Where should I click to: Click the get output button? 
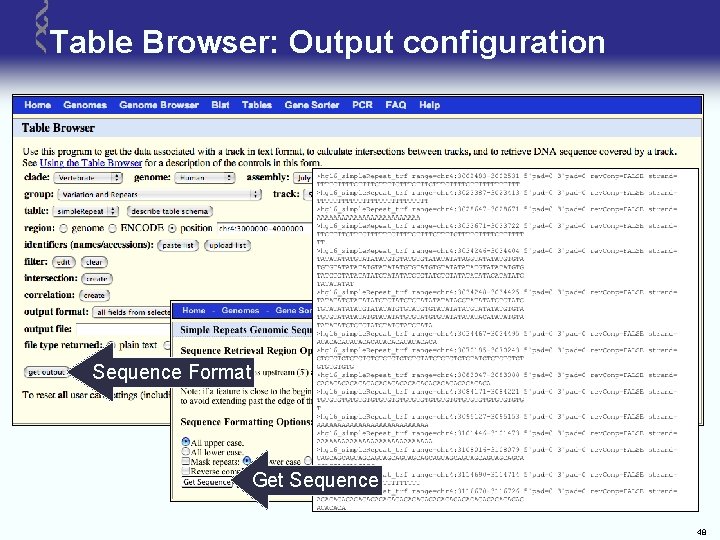[46, 372]
